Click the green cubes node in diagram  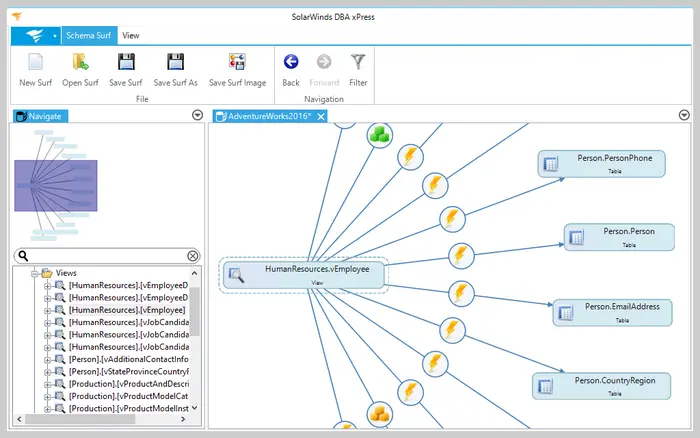tap(379, 135)
